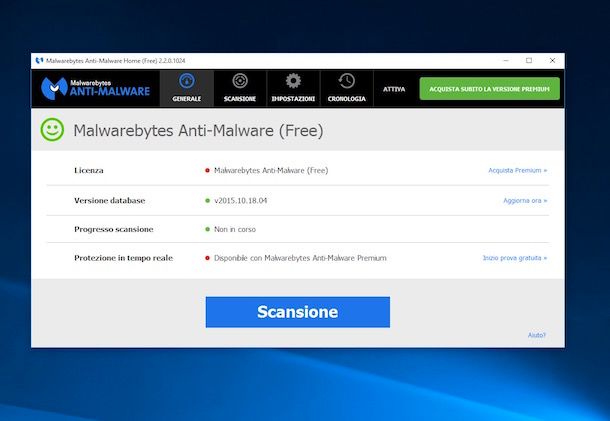Viewport: 610px width, 421px height.
Task: Select the Licenza label
Action: (x=89, y=170)
